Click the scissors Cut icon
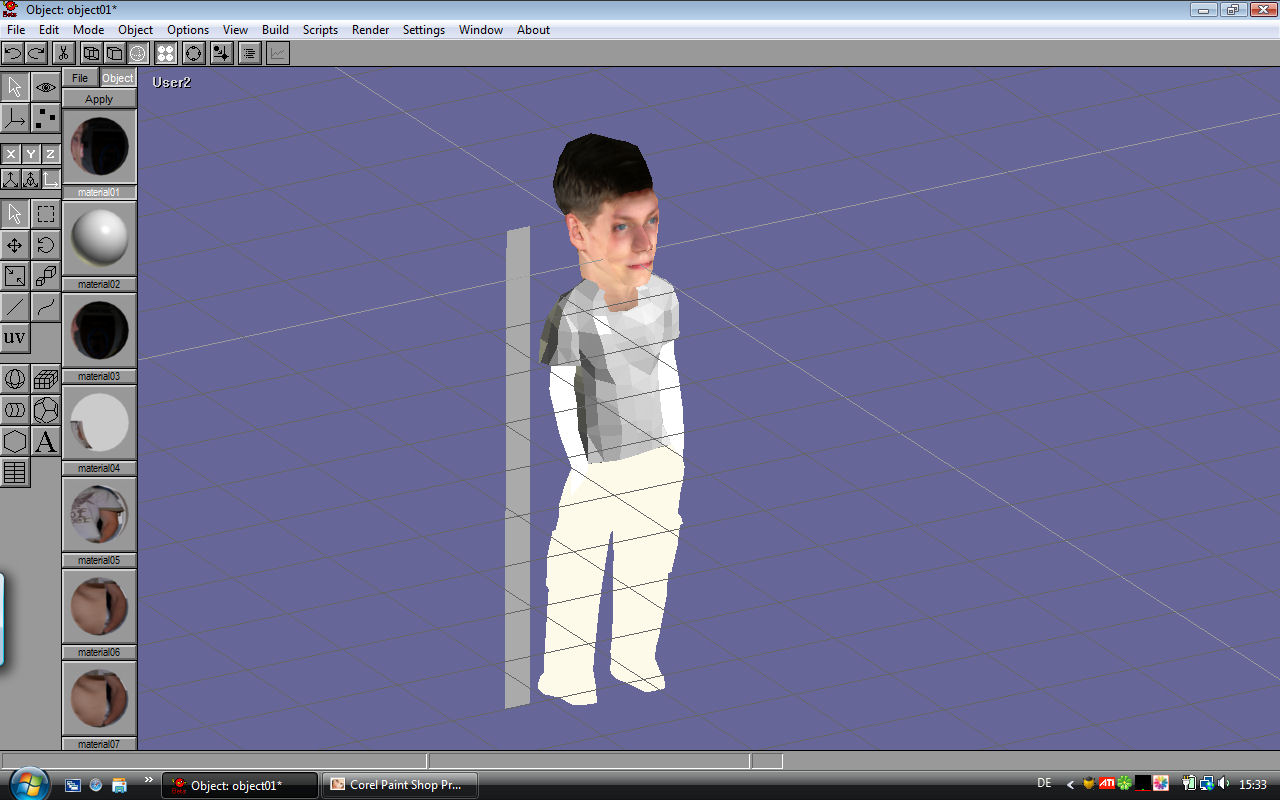 pyautogui.click(x=63, y=53)
